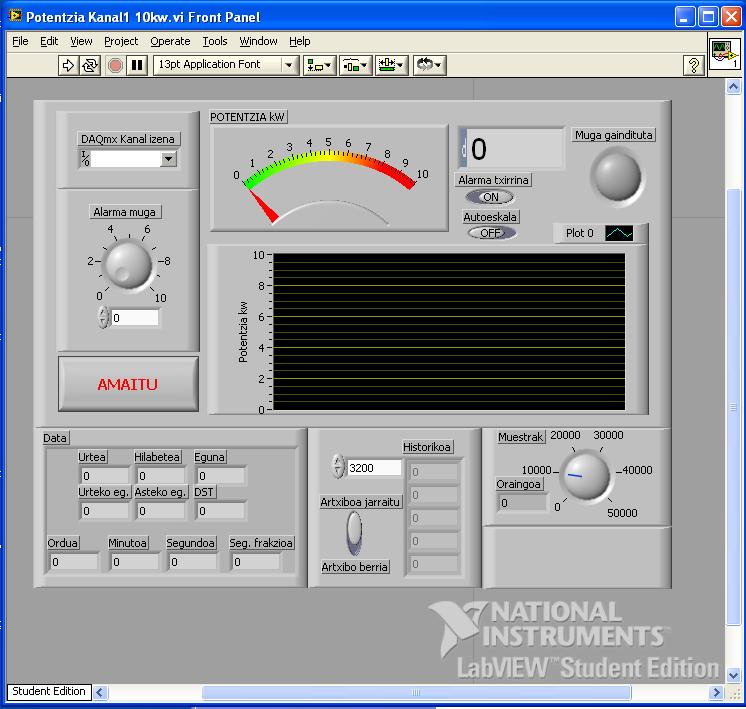746x709 pixels.
Task: Click the Muga gainditua label
Action: (613, 135)
